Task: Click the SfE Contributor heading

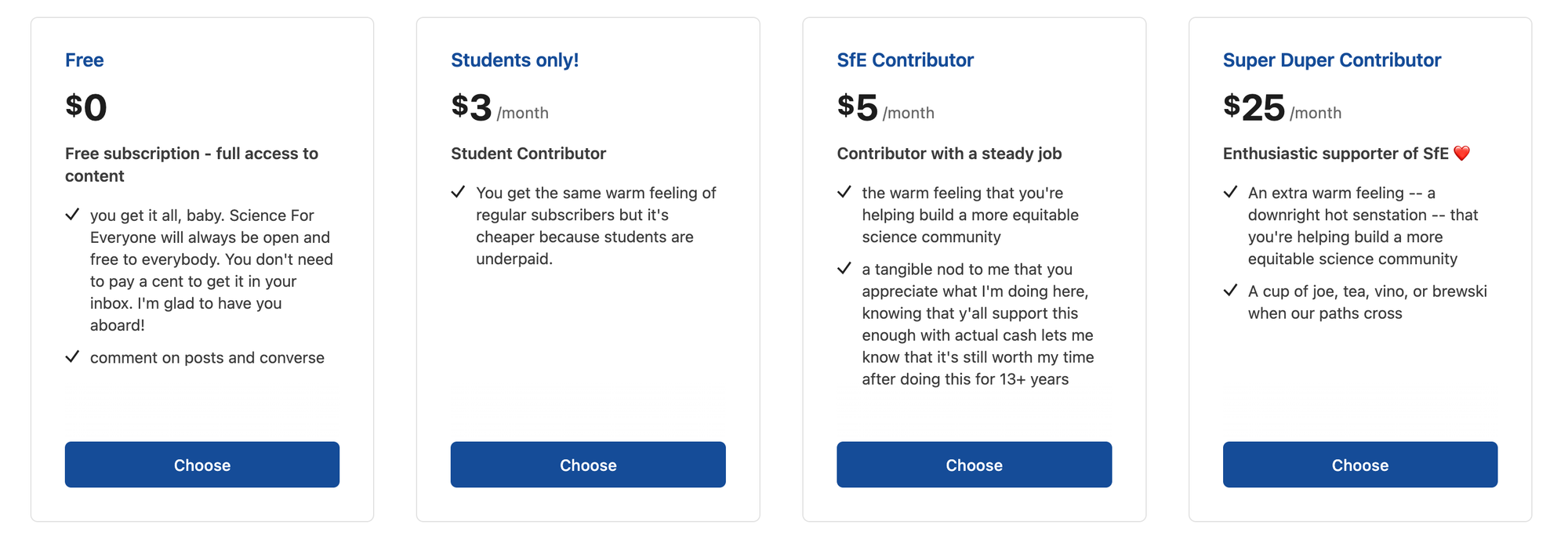Action: click(x=905, y=60)
